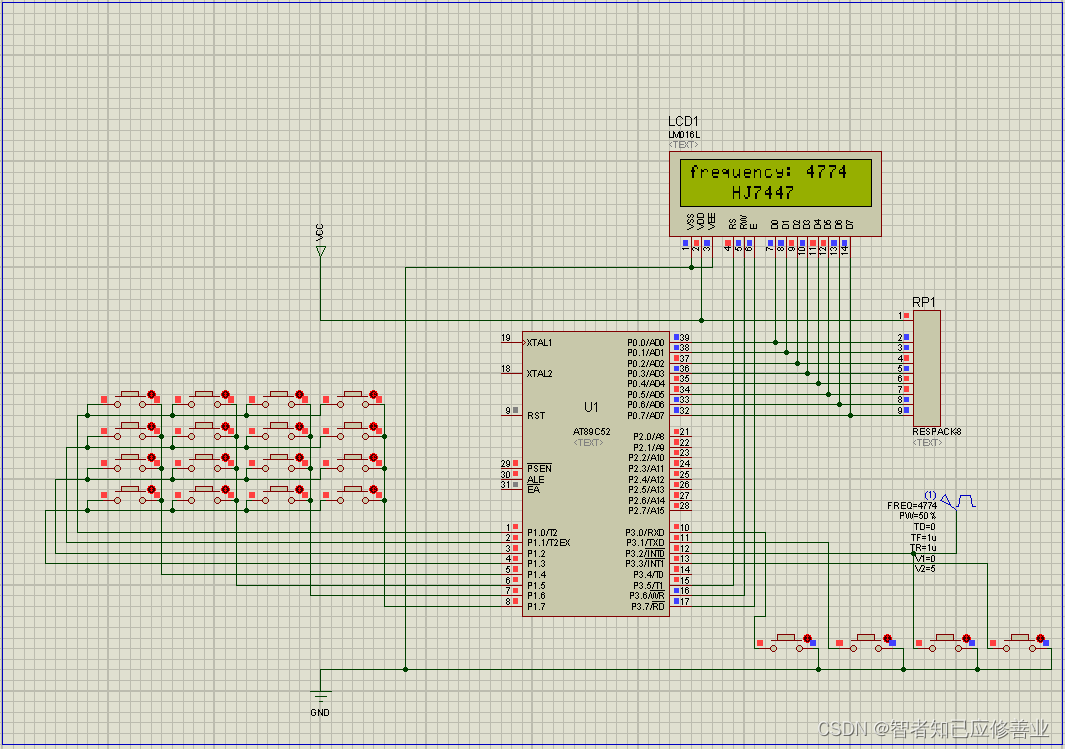Click the ALE pin label
This screenshot has height=749, width=1065.
click(535, 479)
